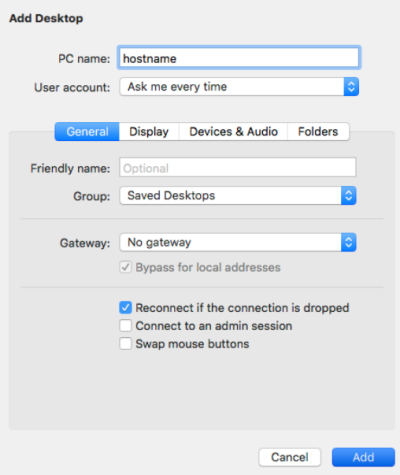
Task: Click the User account stepper arrows
Action: point(351,87)
